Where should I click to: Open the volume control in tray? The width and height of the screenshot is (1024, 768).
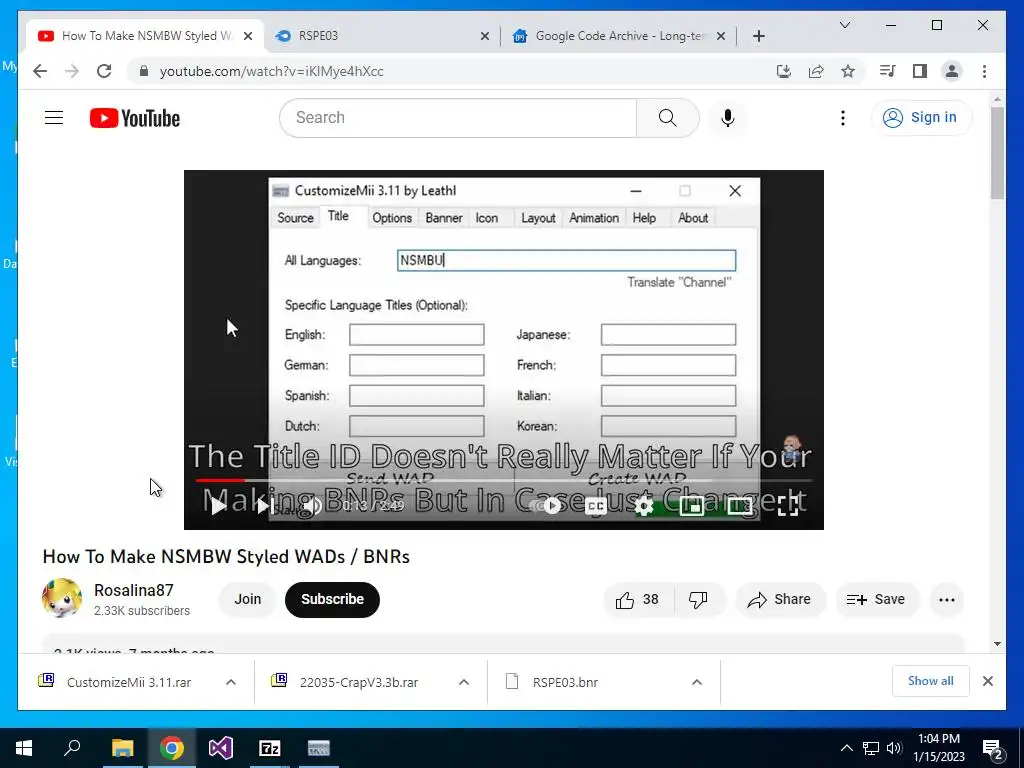(894, 748)
